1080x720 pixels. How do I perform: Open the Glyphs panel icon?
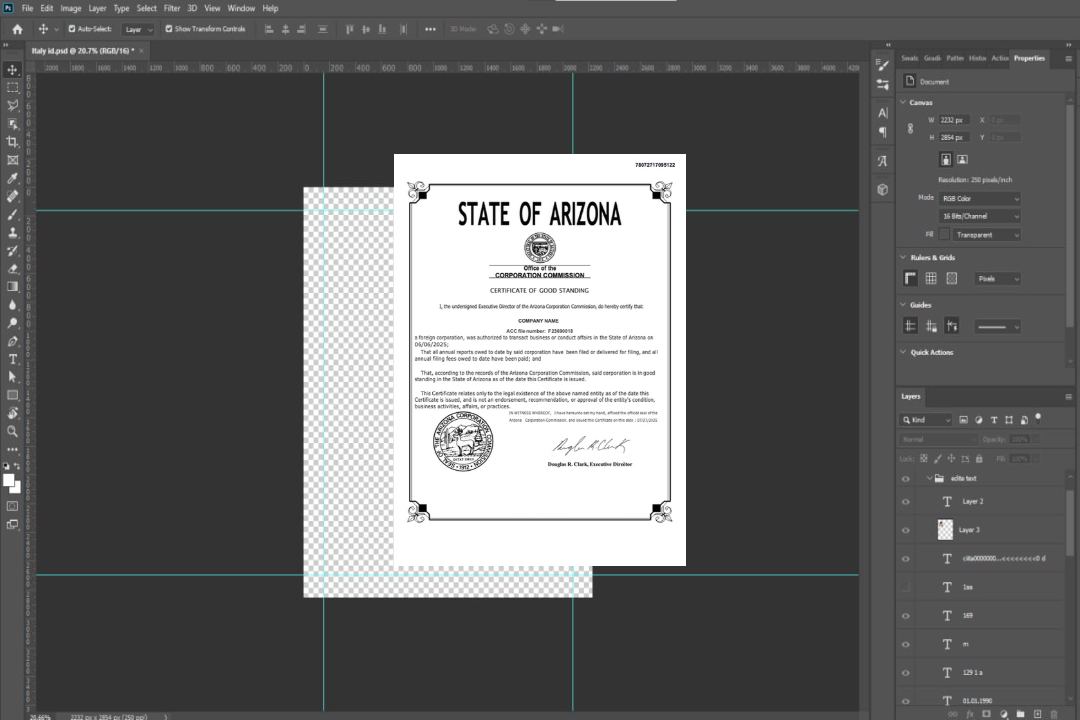click(883, 161)
